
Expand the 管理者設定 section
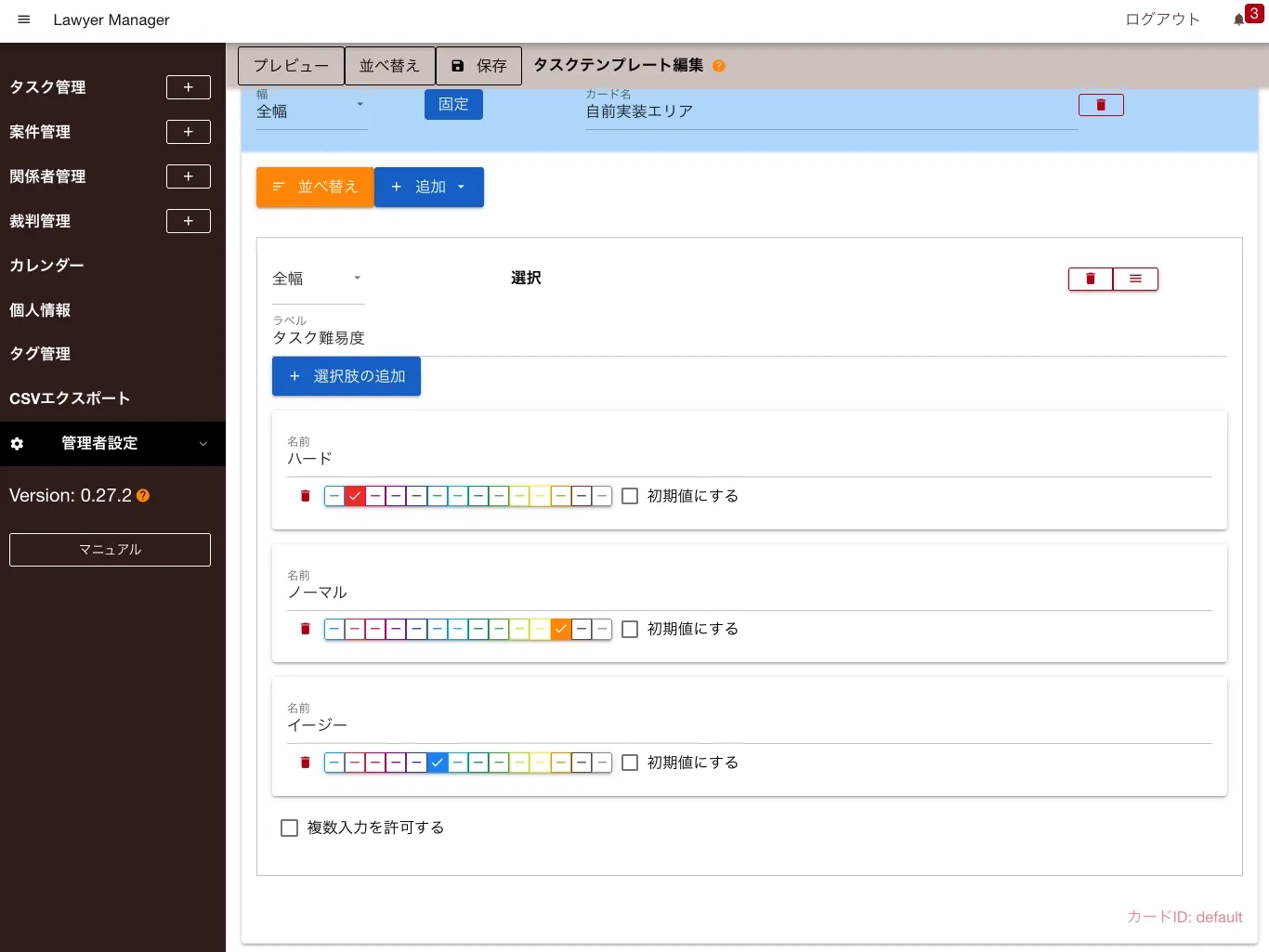tap(112, 444)
